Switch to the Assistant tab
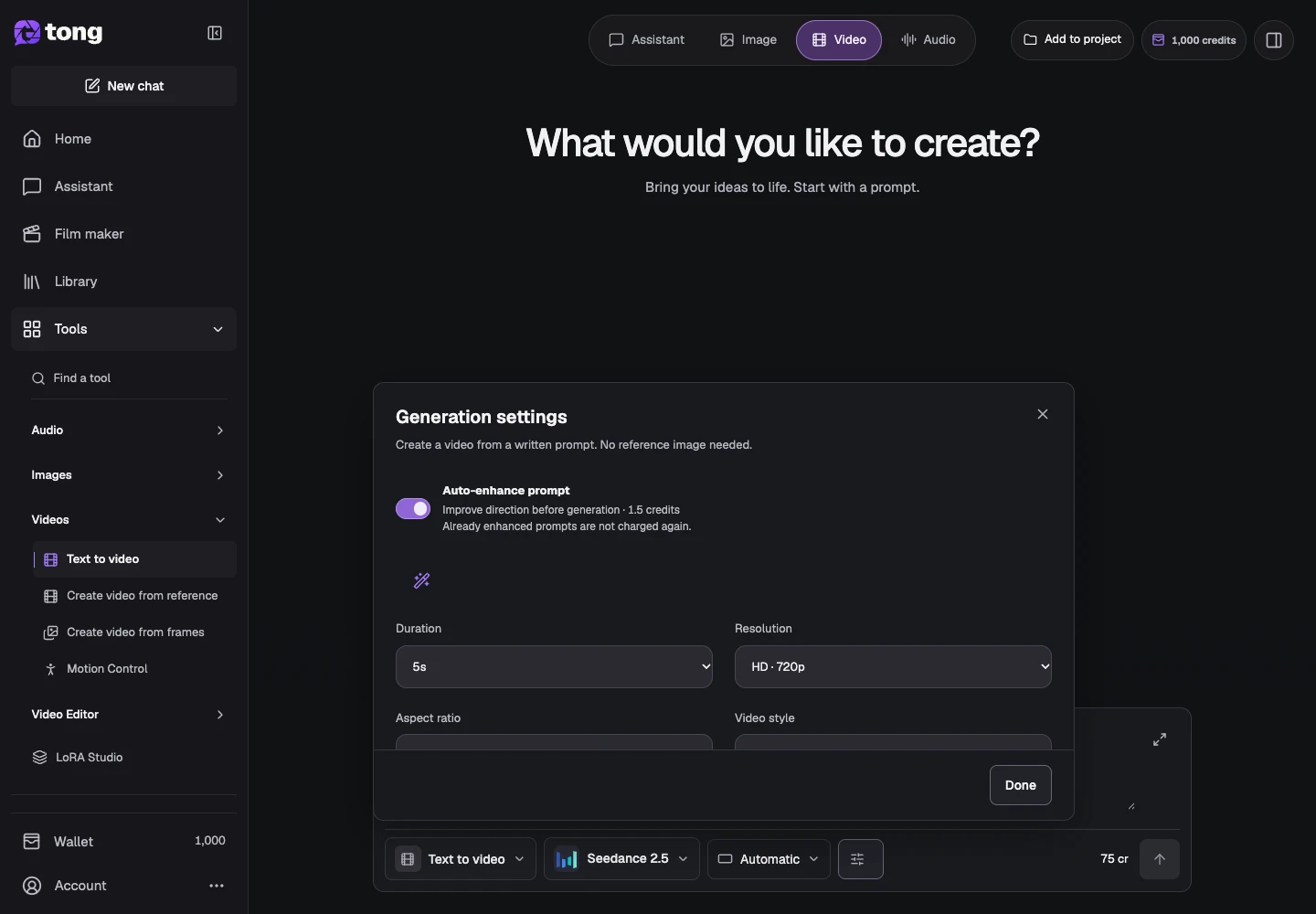The height and width of the screenshot is (914, 1316). click(x=646, y=40)
